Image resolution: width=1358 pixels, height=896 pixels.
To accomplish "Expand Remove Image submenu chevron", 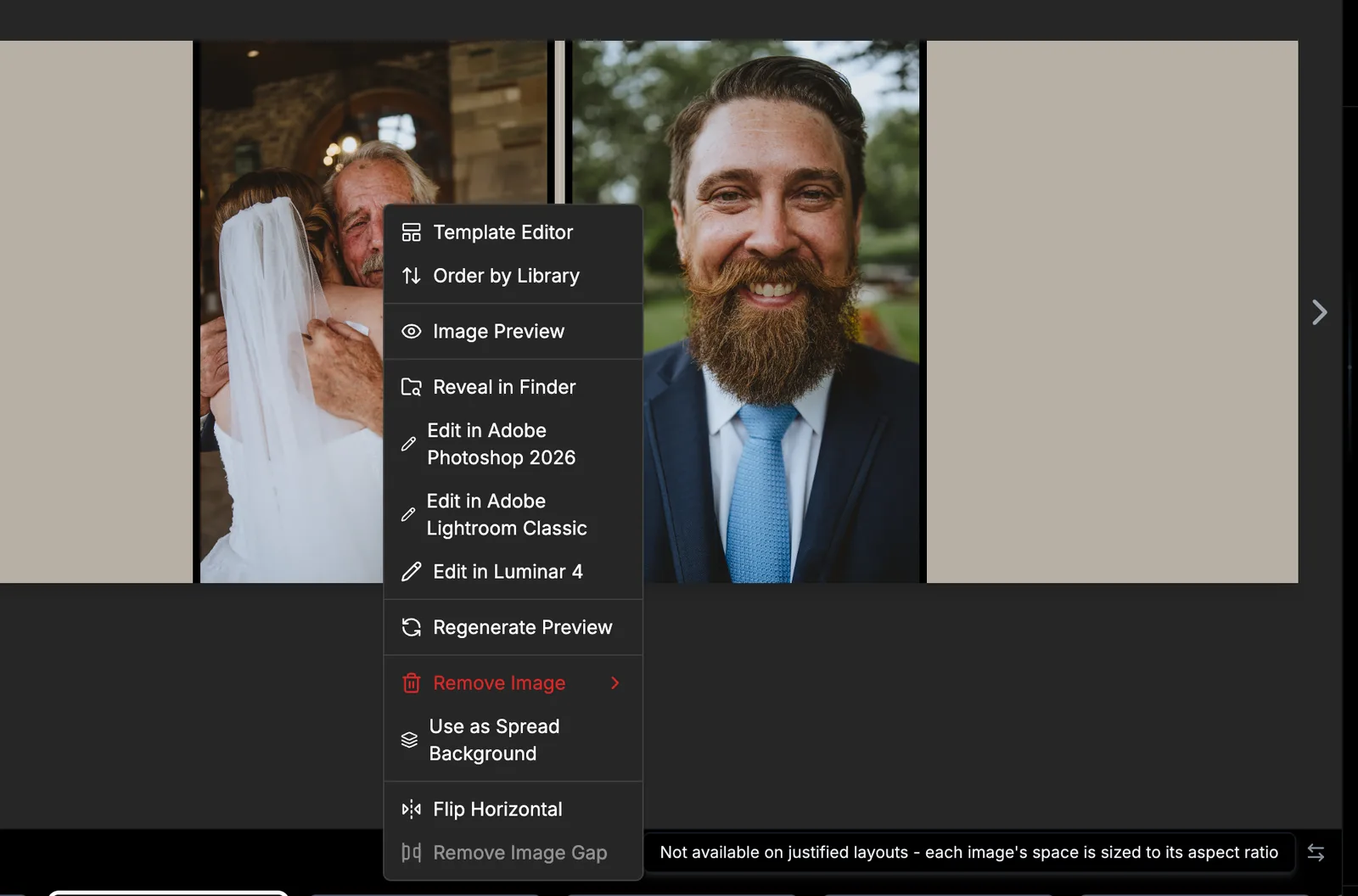I will (x=615, y=683).
